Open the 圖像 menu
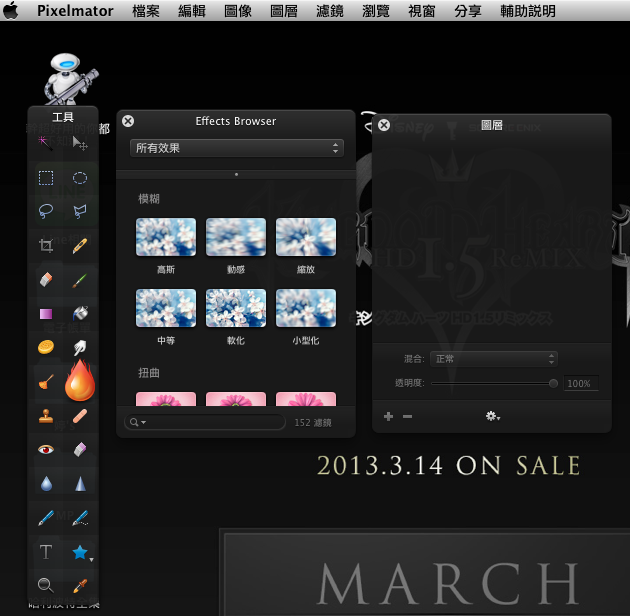 [238, 10]
